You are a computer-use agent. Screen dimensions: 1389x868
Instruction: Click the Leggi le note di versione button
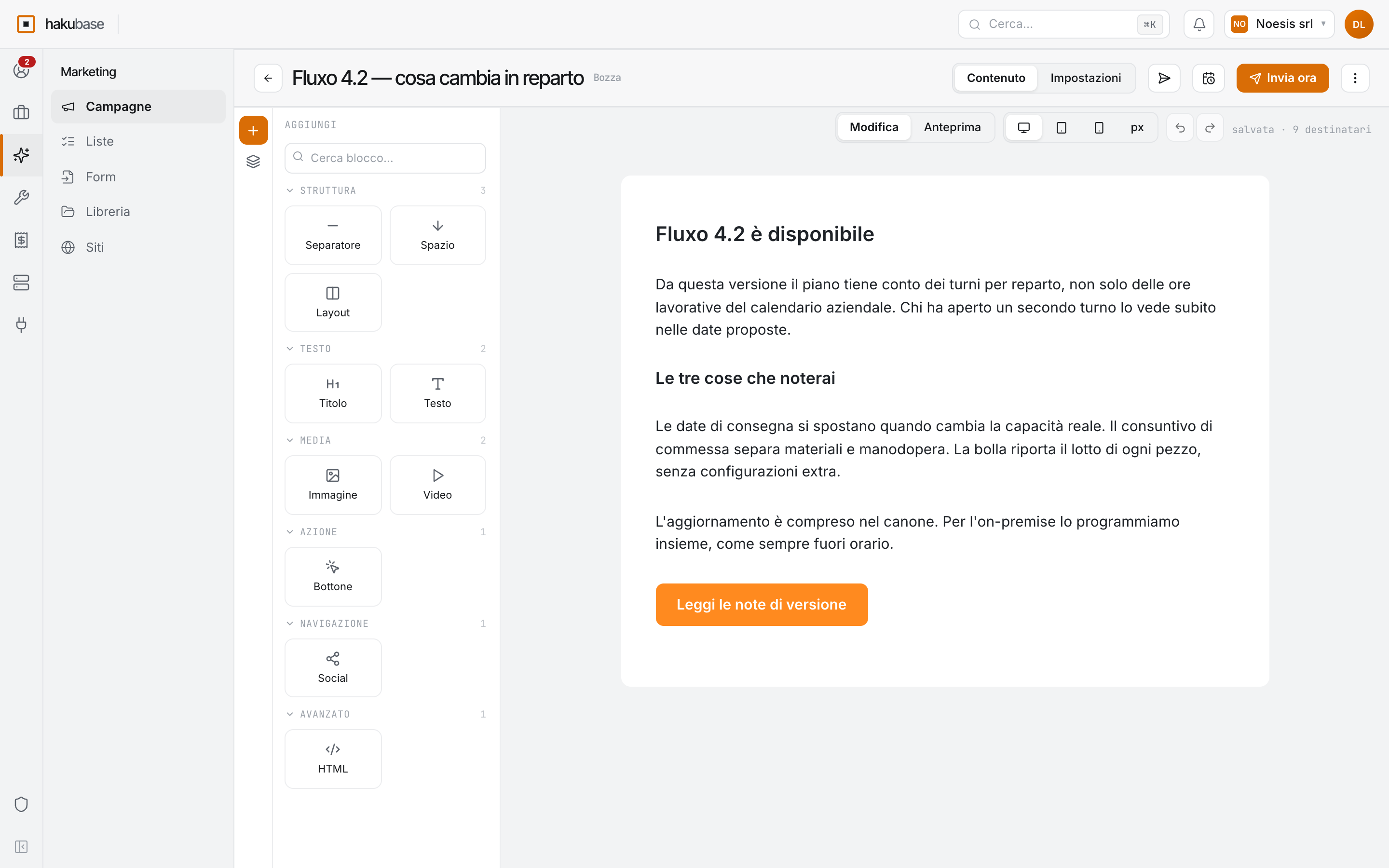click(x=761, y=605)
